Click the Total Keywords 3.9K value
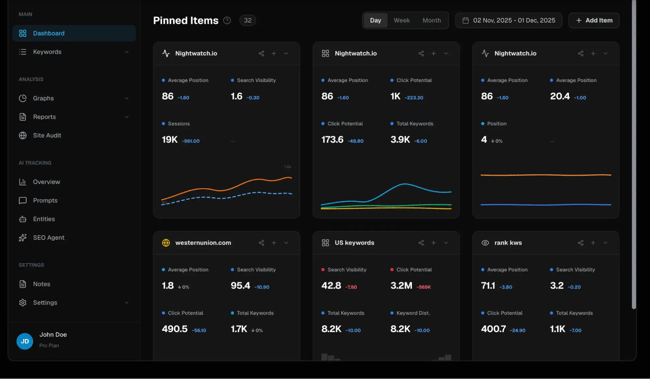 [x=400, y=140]
